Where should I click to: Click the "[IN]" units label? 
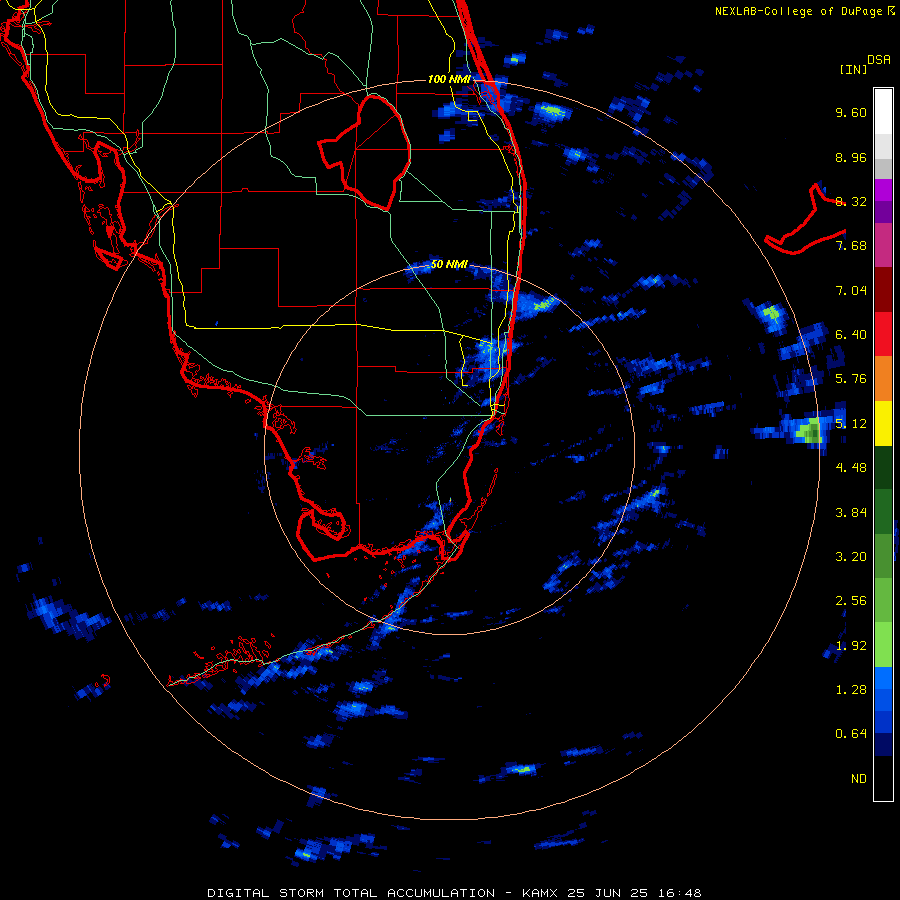pyautogui.click(x=854, y=69)
